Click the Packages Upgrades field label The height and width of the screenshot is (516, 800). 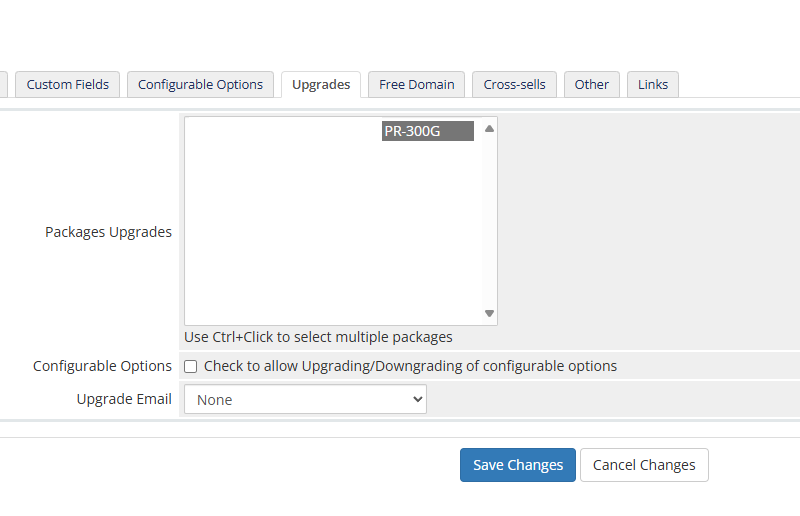[108, 232]
